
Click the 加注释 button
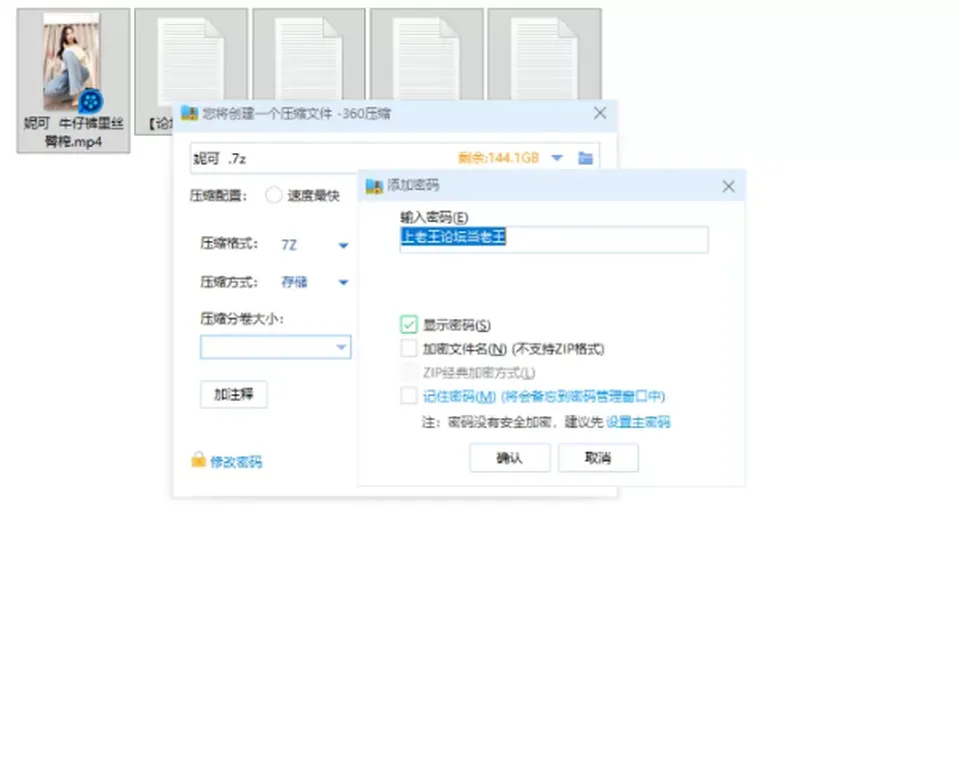coord(233,394)
